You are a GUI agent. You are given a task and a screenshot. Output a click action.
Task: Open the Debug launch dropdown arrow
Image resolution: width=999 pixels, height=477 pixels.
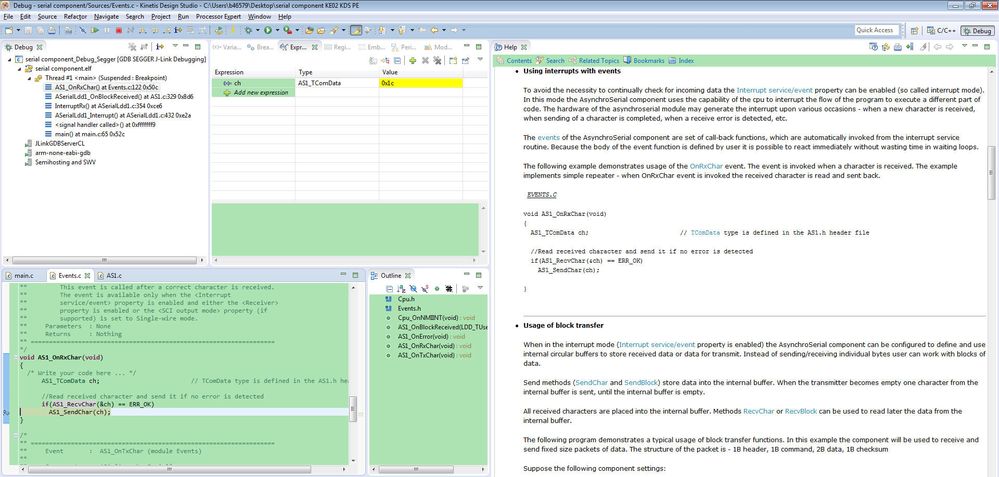click(x=257, y=30)
